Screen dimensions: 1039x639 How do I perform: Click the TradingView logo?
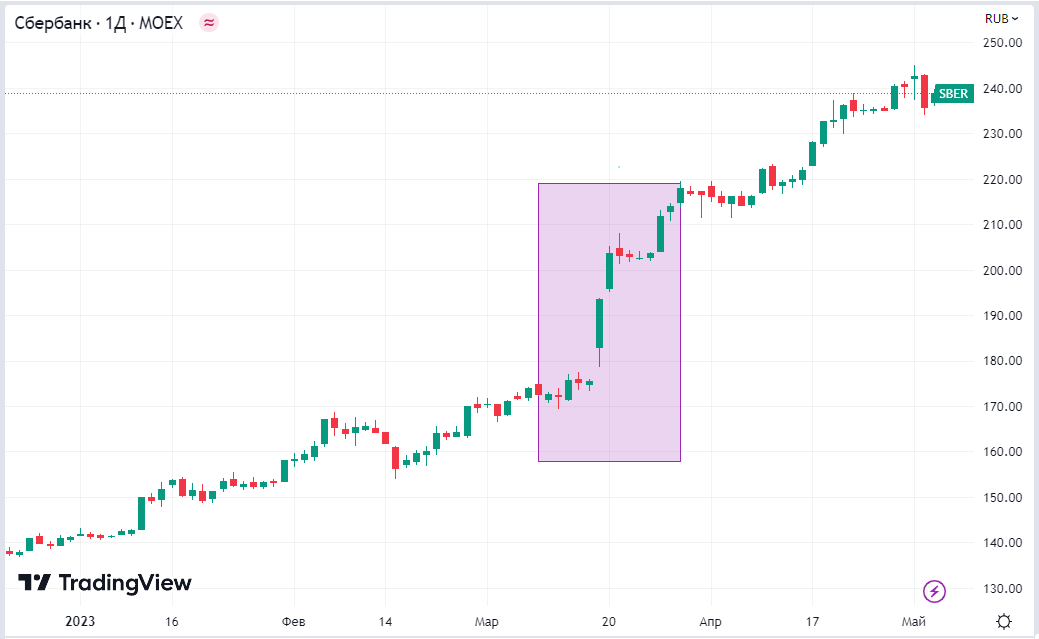click(105, 583)
